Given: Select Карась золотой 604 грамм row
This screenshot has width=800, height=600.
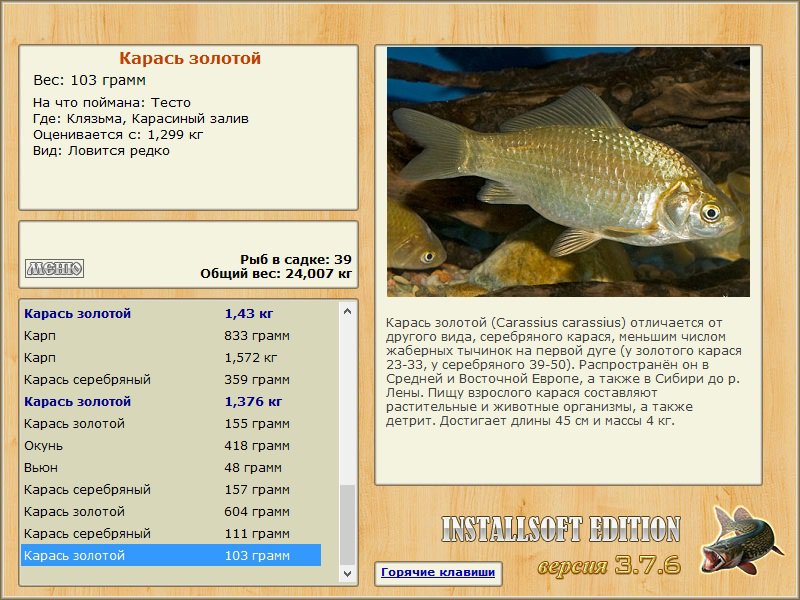Looking at the screenshot, I should (x=171, y=511).
